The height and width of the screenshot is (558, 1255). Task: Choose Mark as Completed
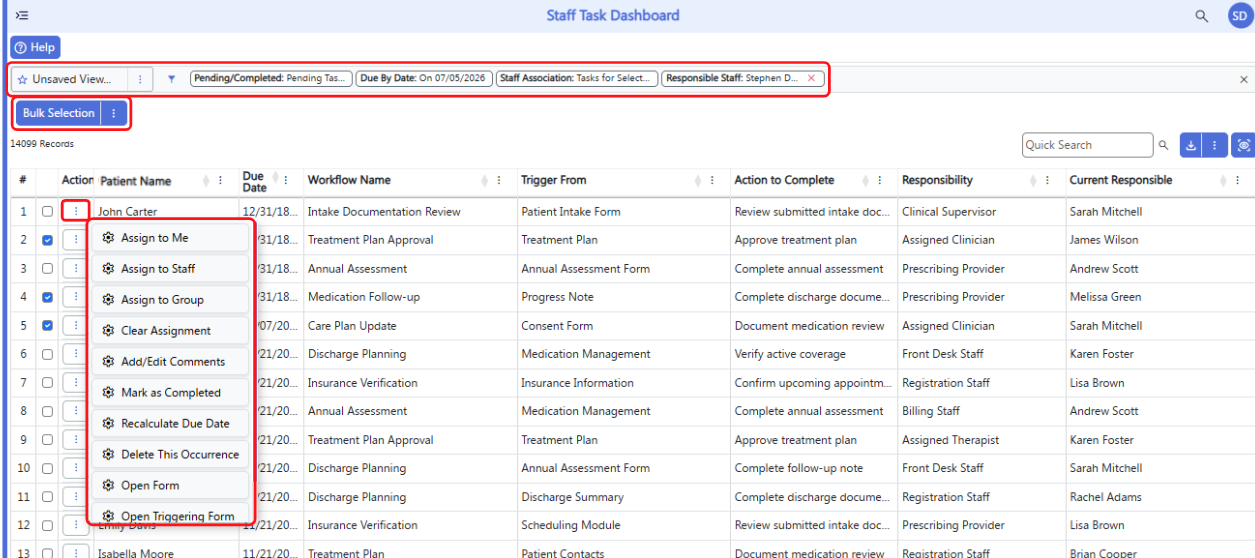click(171, 393)
